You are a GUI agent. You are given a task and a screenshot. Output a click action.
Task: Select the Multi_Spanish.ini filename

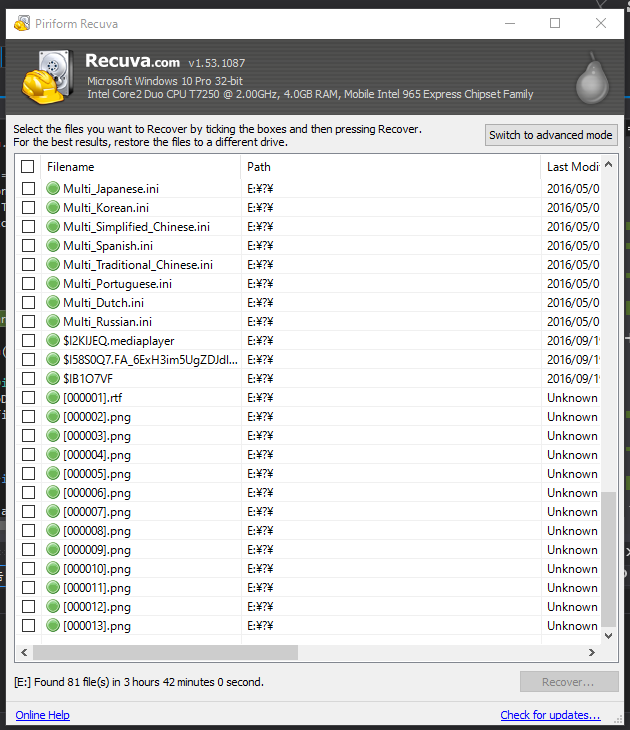108,245
